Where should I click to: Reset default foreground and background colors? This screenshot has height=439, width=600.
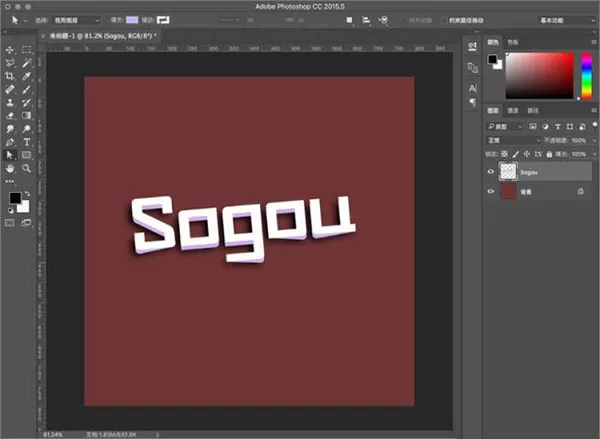pyautogui.click(x=11, y=211)
